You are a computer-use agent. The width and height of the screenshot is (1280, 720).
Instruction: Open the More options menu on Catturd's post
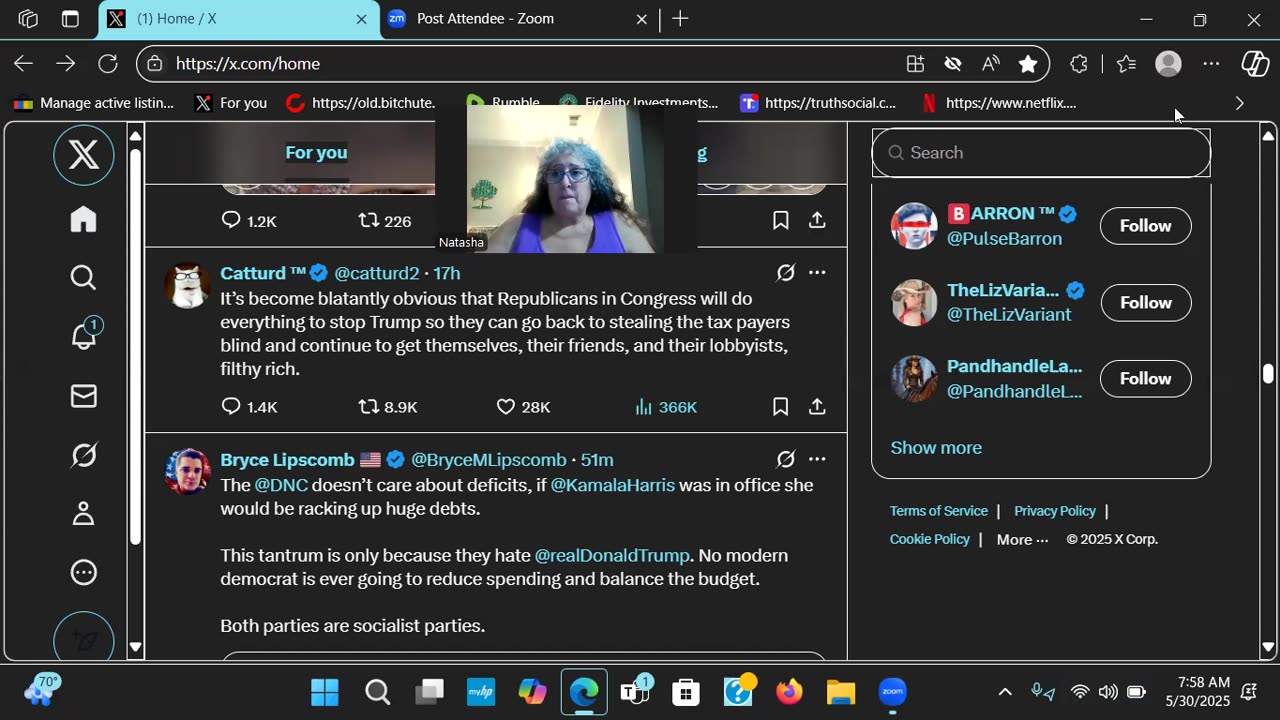pos(817,273)
